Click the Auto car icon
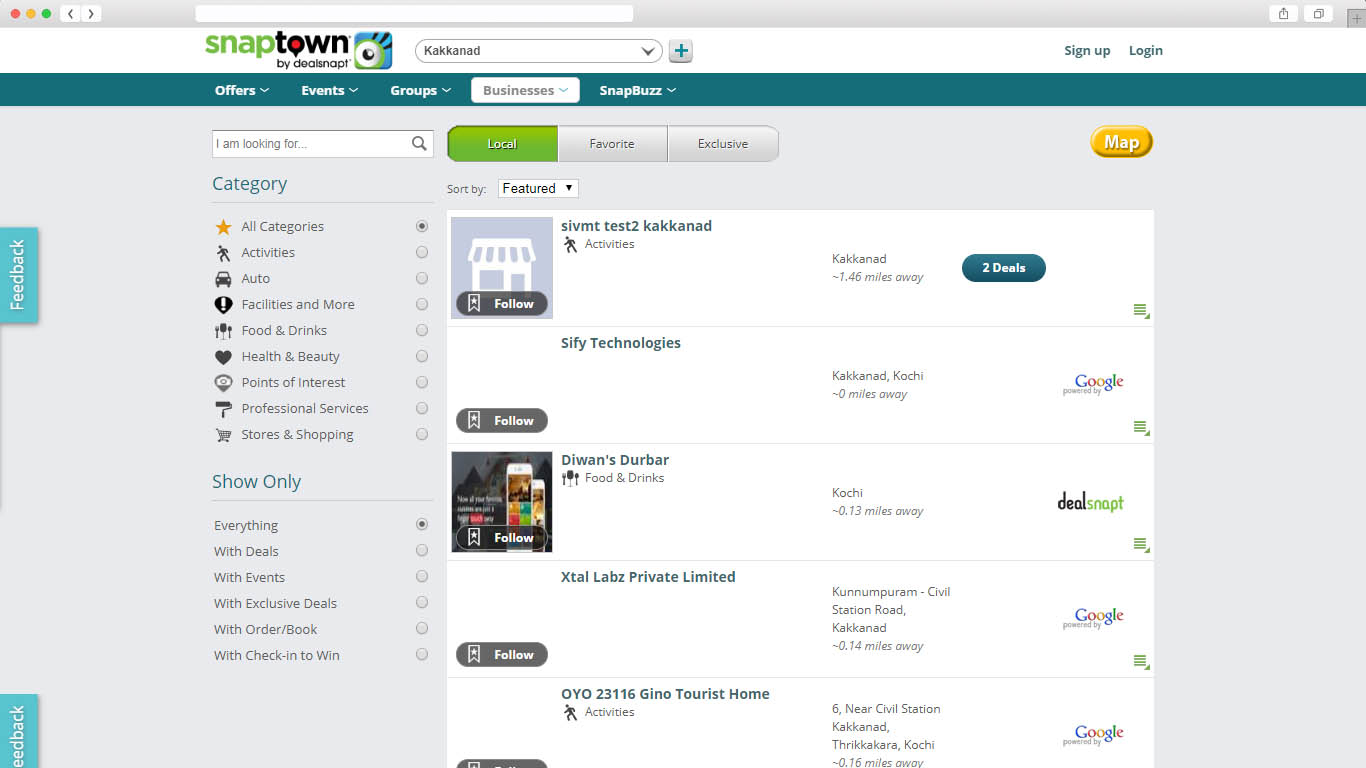 (223, 279)
